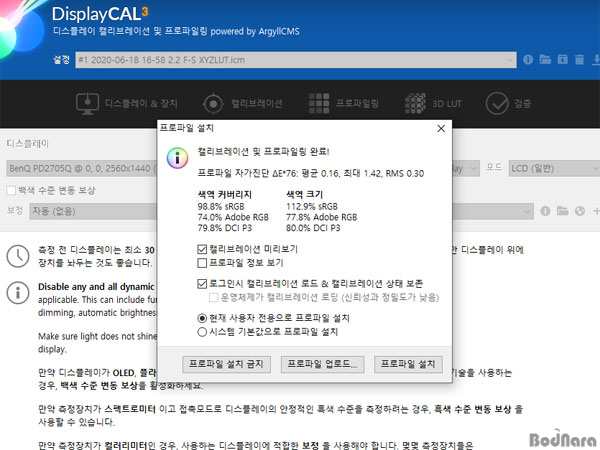This screenshot has width=600, height=450.
Task: Click the trash delete icon in header
Action: (579, 59)
